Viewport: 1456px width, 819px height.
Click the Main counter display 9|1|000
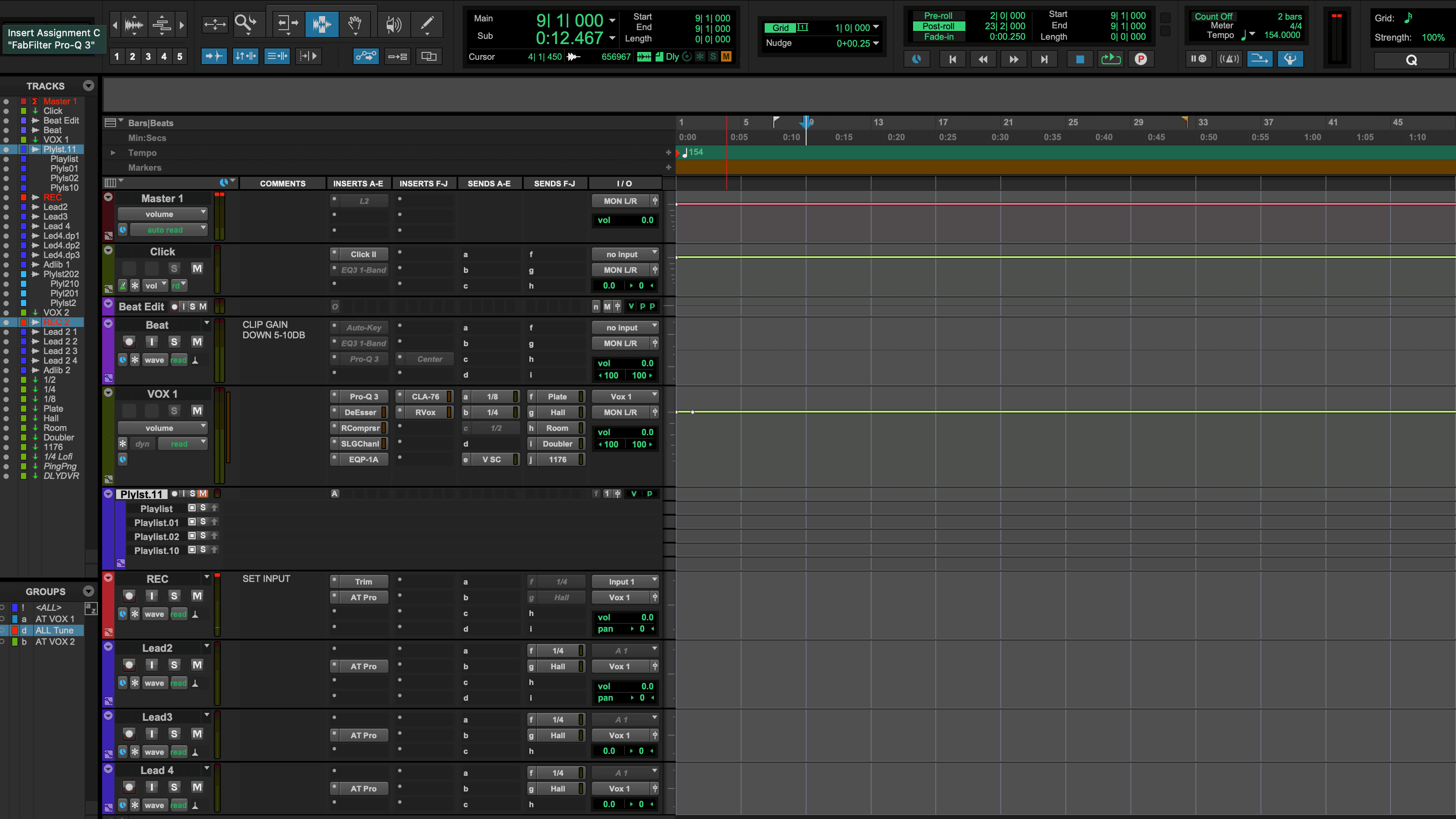click(x=569, y=21)
